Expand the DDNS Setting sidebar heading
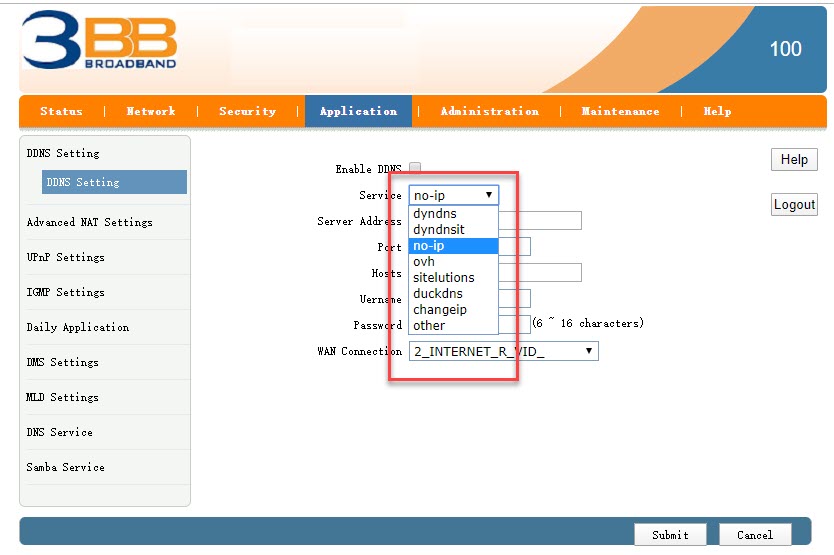This screenshot has width=834, height=555. 63,153
